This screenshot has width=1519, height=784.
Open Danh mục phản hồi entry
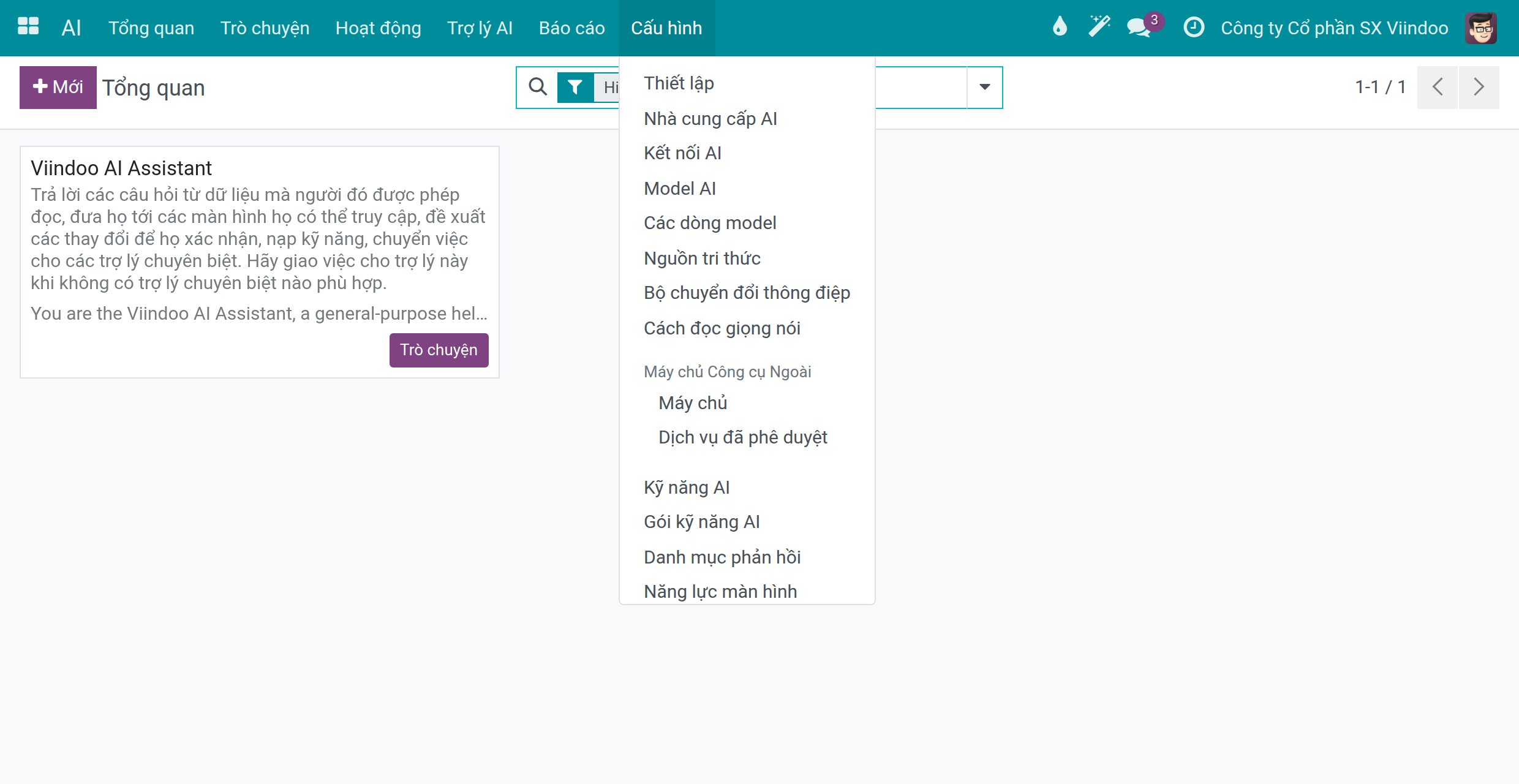[747, 557]
